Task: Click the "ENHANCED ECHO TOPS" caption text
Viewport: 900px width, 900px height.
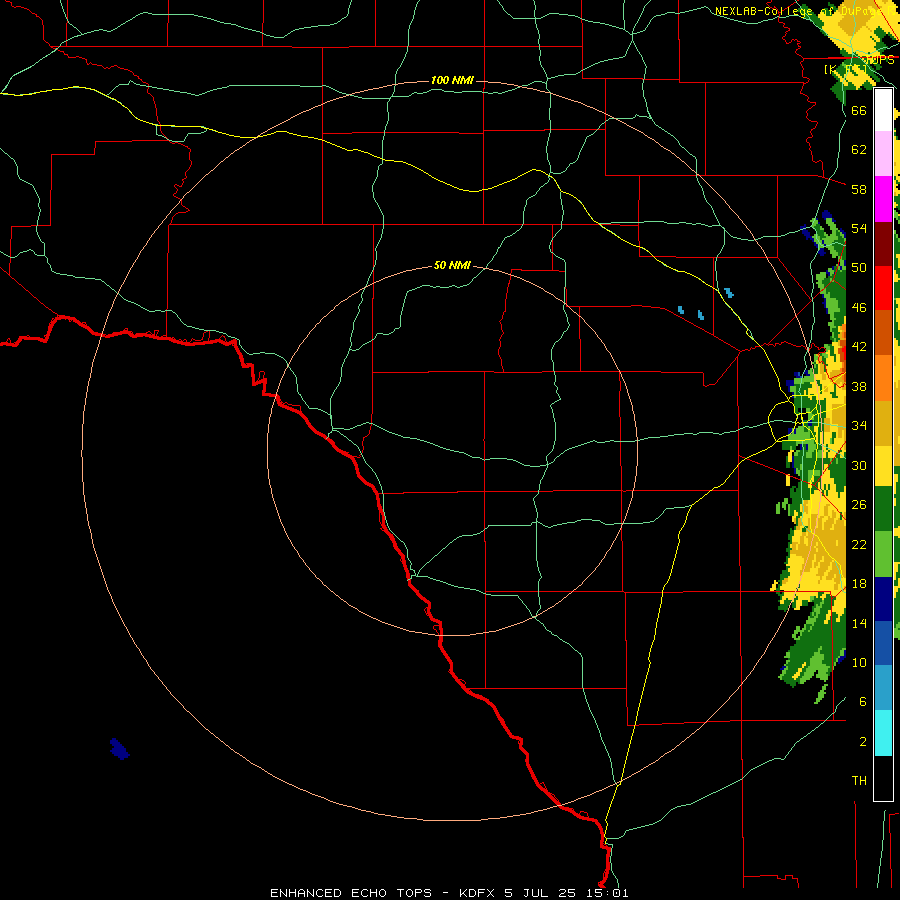Action: click(x=351, y=893)
